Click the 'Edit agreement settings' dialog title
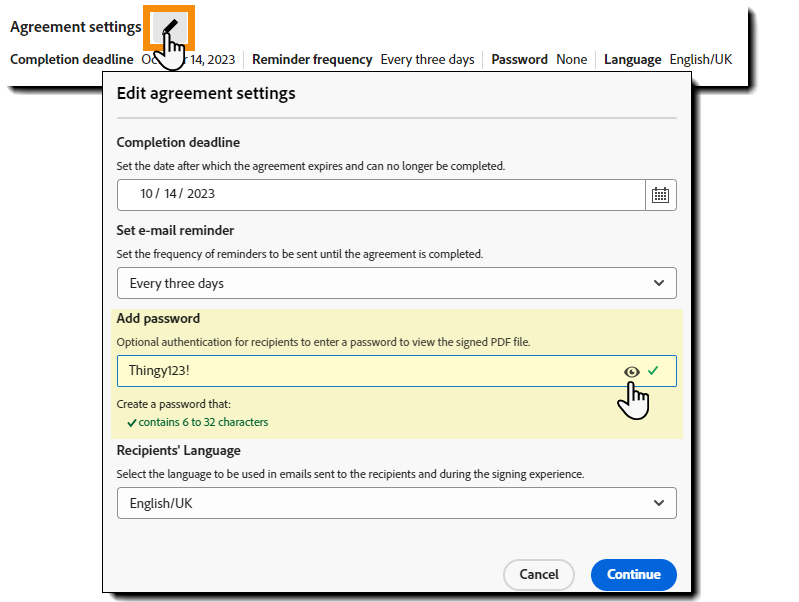The height and width of the screenshot is (602, 799). coord(206,94)
